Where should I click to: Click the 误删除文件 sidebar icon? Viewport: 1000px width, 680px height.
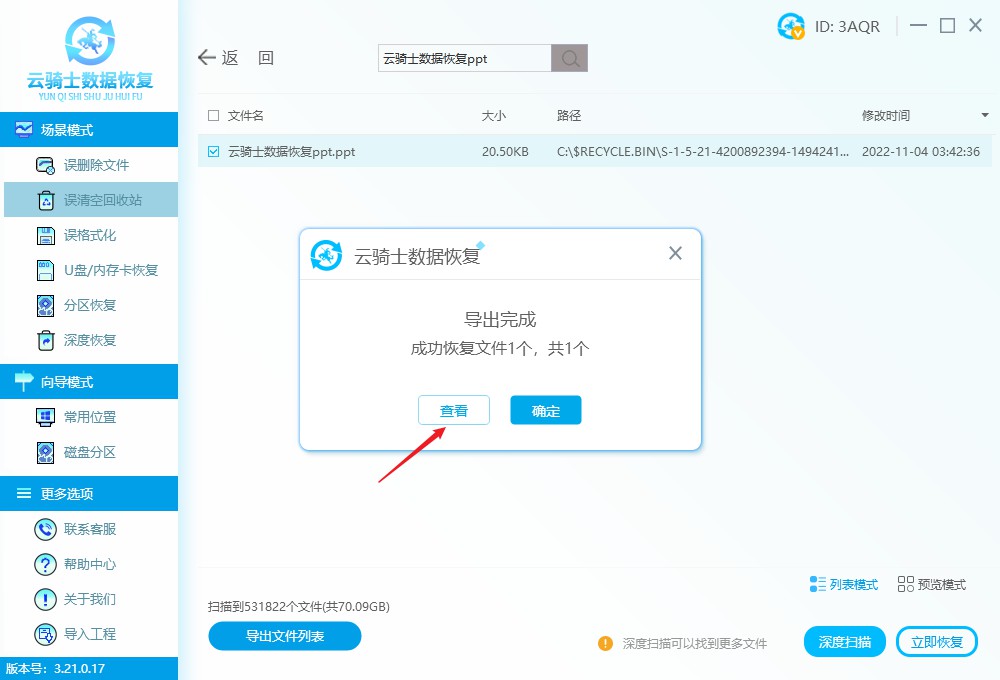click(45, 165)
